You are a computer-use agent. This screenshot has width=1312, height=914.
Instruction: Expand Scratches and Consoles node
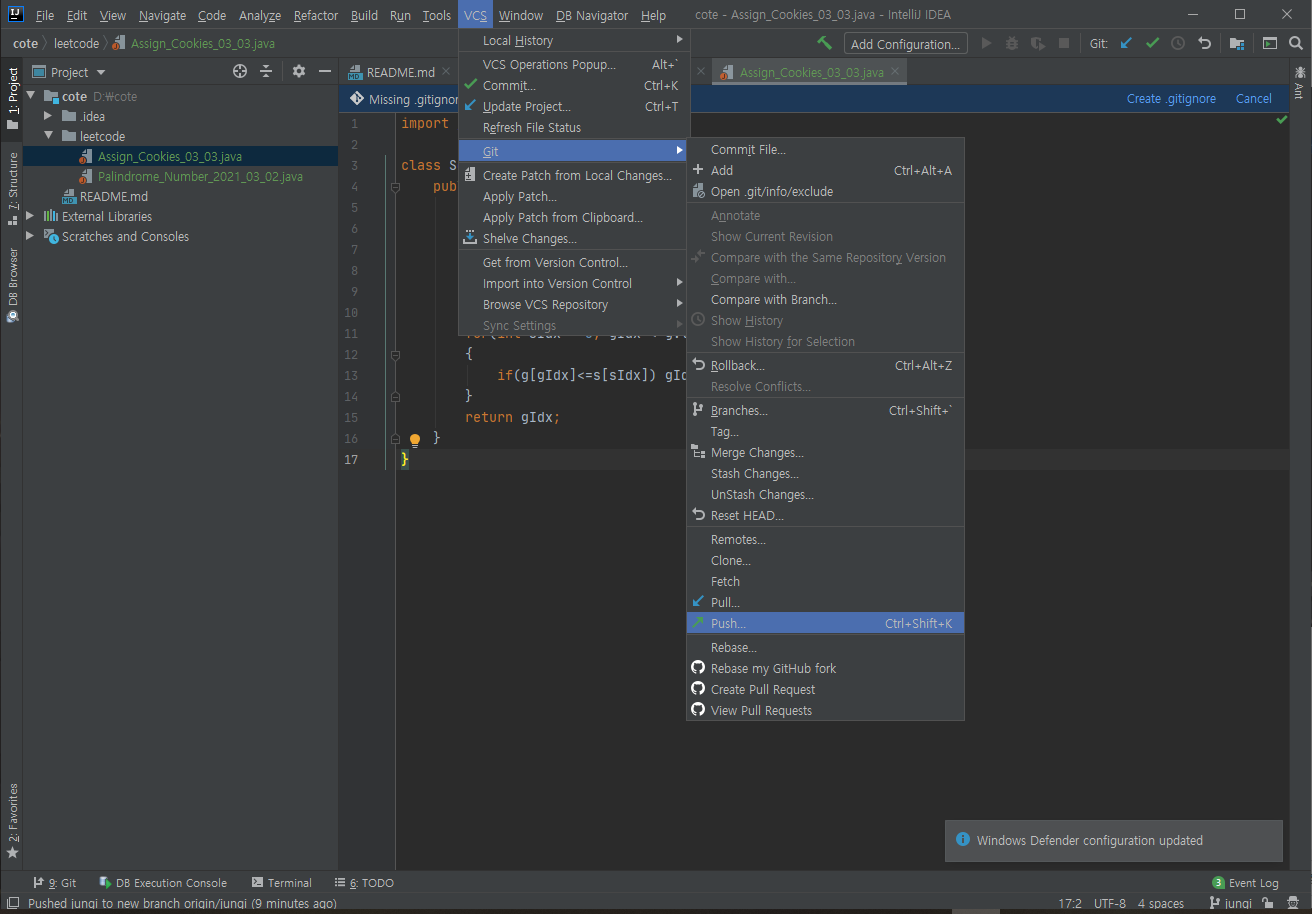click(31, 236)
